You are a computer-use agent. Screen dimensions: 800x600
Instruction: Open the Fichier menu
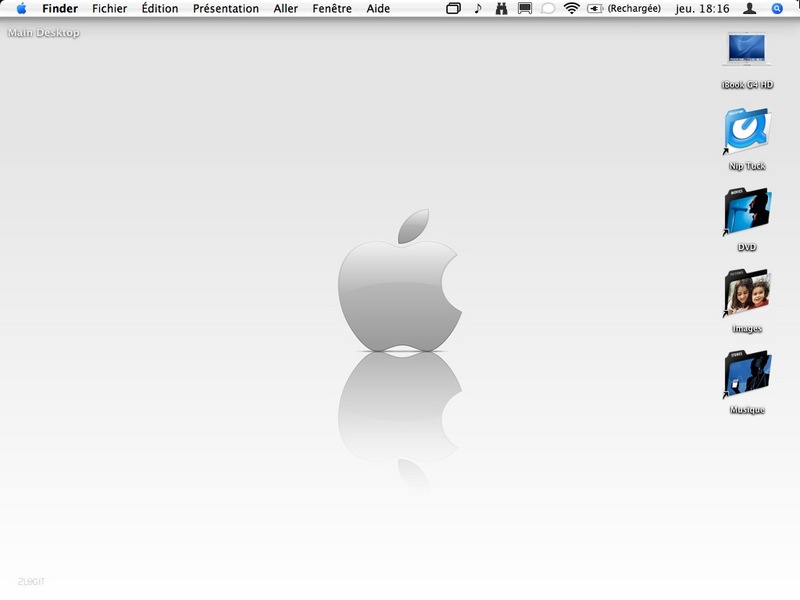coord(110,9)
